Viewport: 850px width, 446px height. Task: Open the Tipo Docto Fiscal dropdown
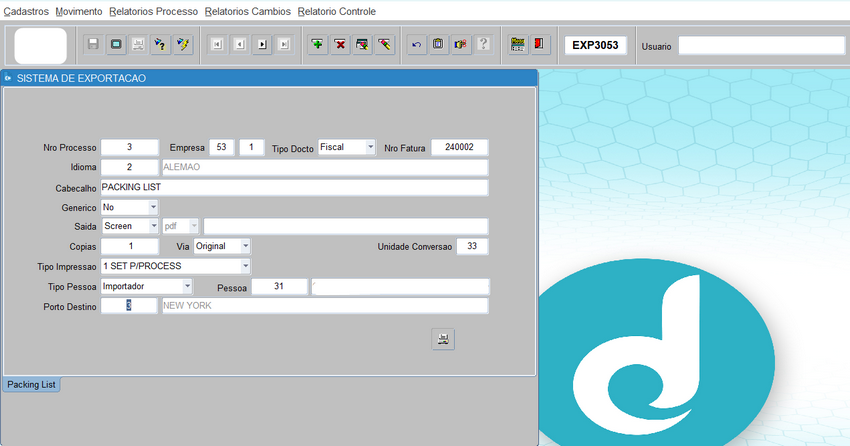(x=370, y=147)
